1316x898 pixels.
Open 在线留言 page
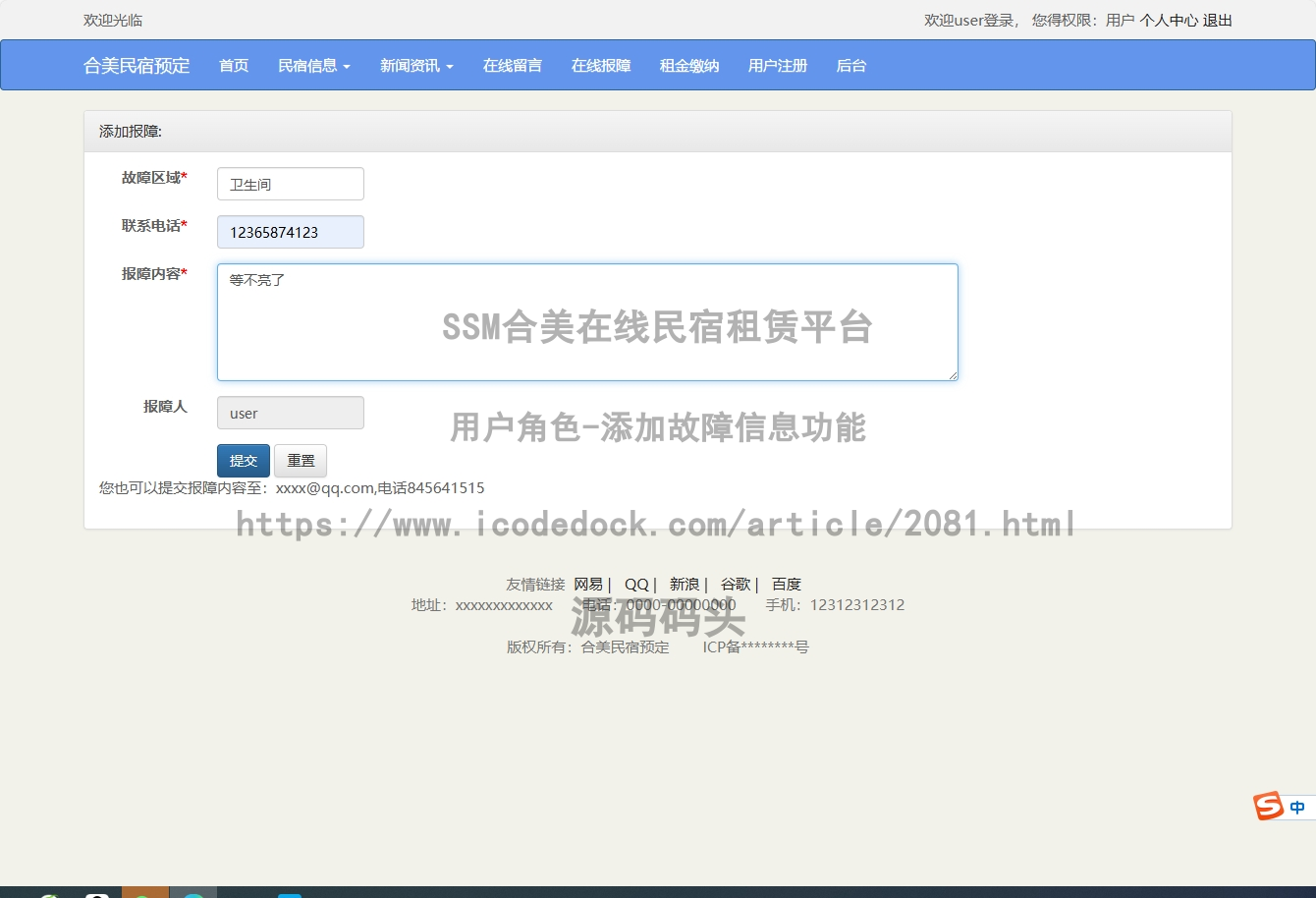click(x=513, y=66)
